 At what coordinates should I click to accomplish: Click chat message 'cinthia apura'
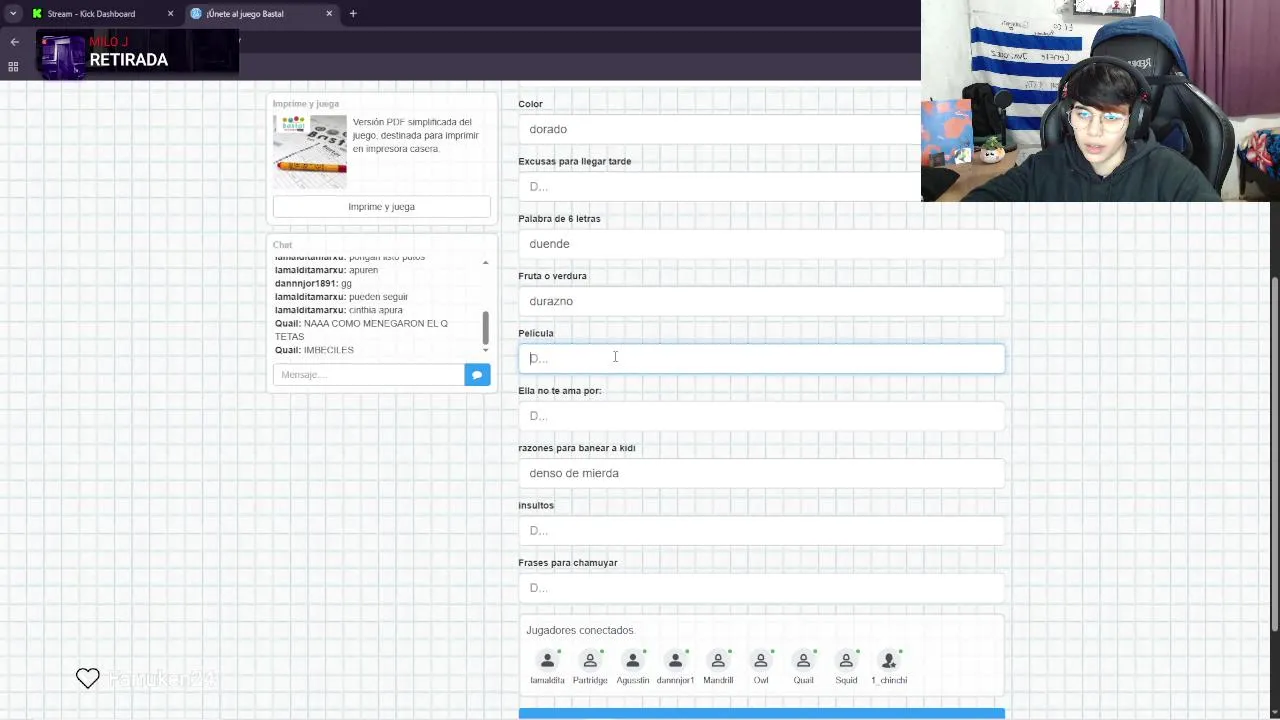coord(375,310)
